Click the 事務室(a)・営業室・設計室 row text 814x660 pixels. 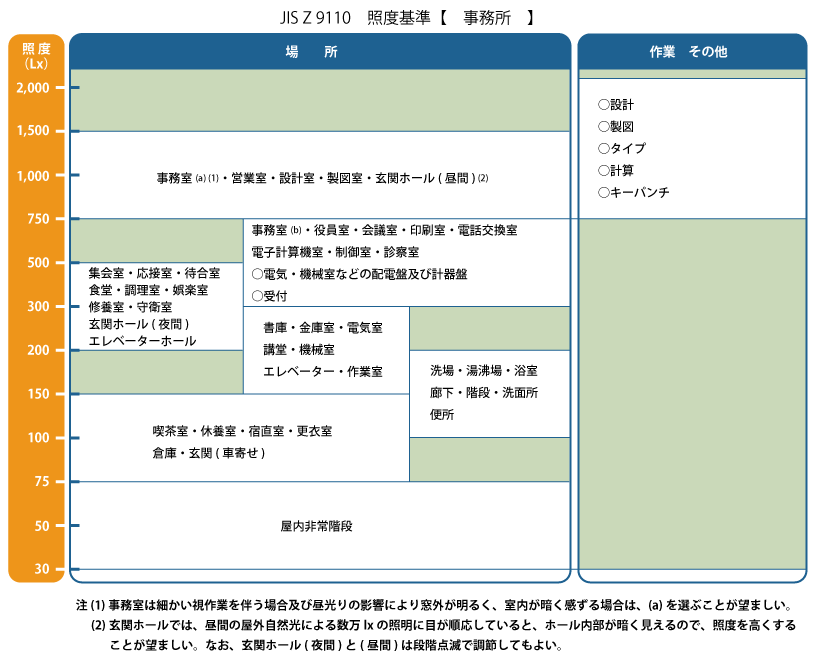pos(322,178)
